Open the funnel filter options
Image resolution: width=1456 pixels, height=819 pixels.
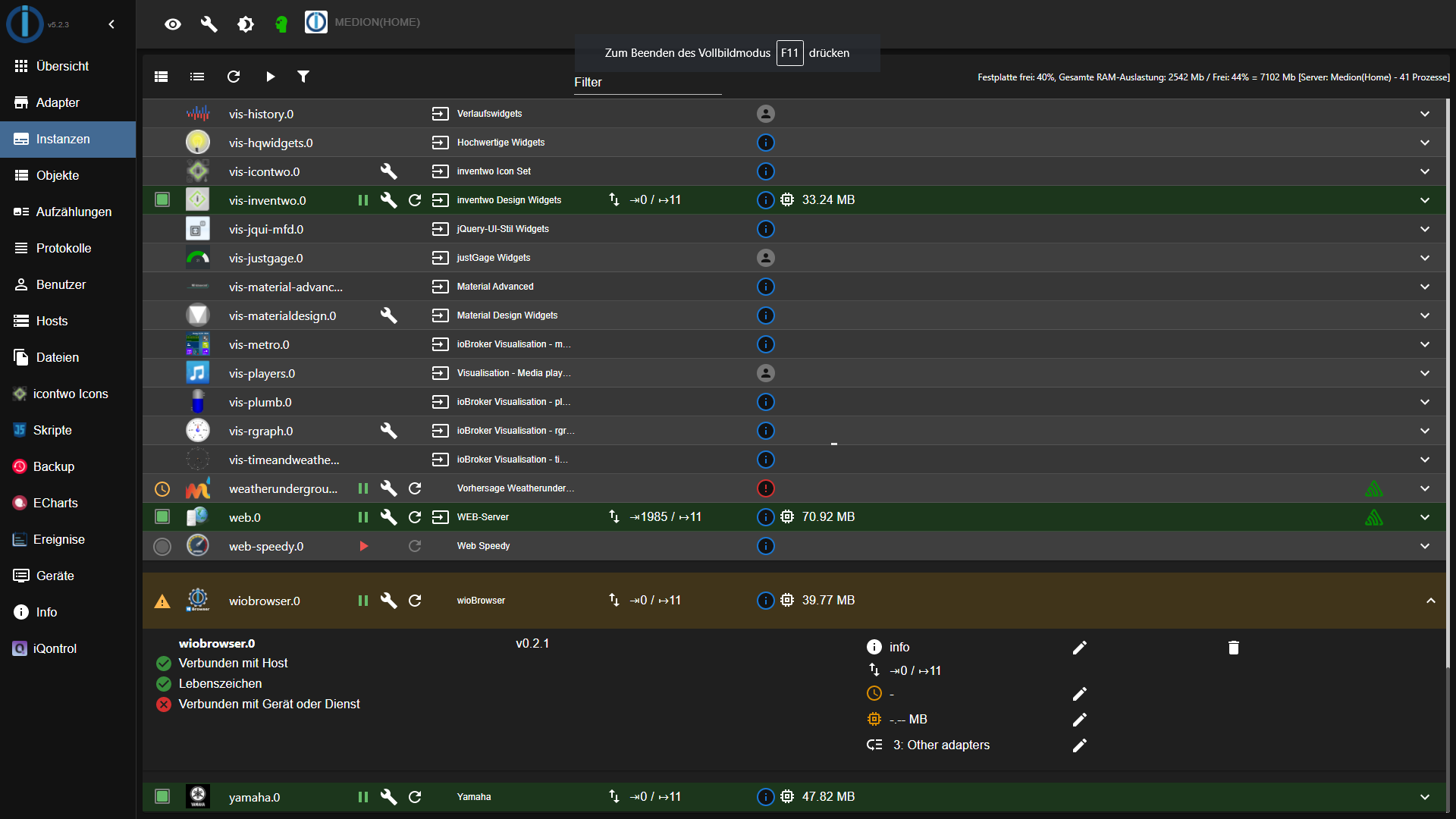click(x=303, y=77)
